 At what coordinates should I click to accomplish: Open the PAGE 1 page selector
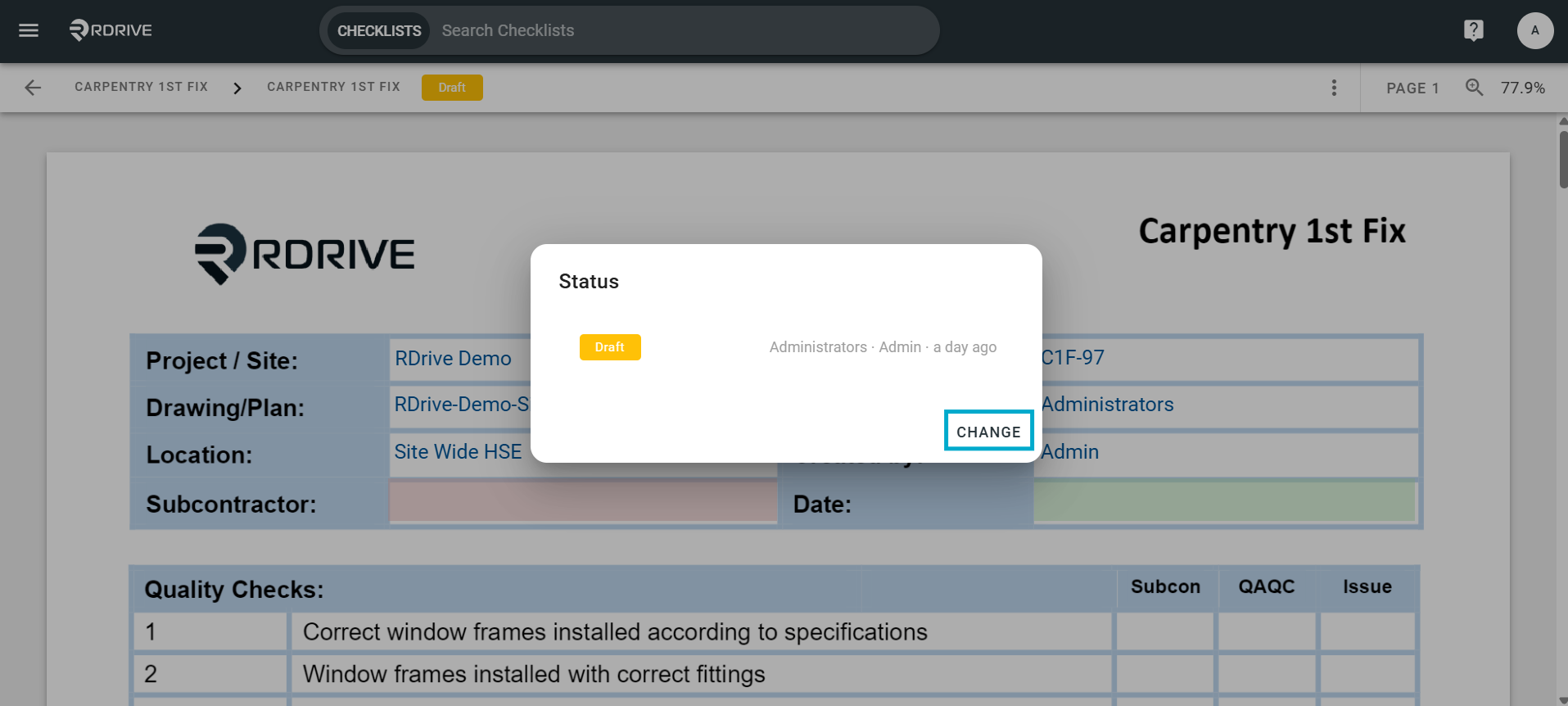[1412, 88]
